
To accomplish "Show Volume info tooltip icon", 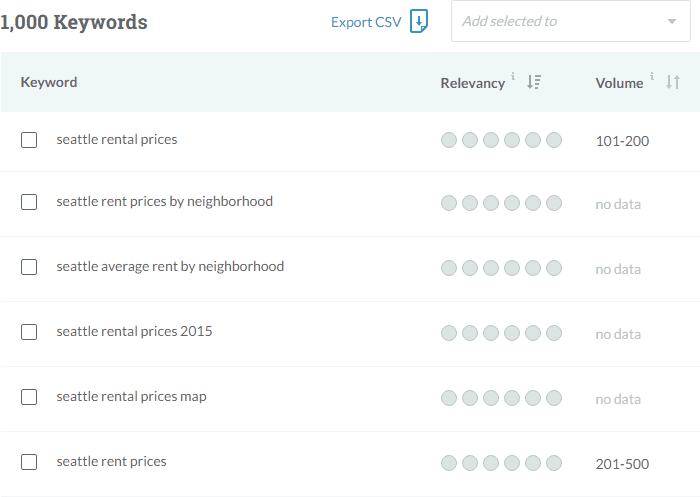I will pos(652,76).
